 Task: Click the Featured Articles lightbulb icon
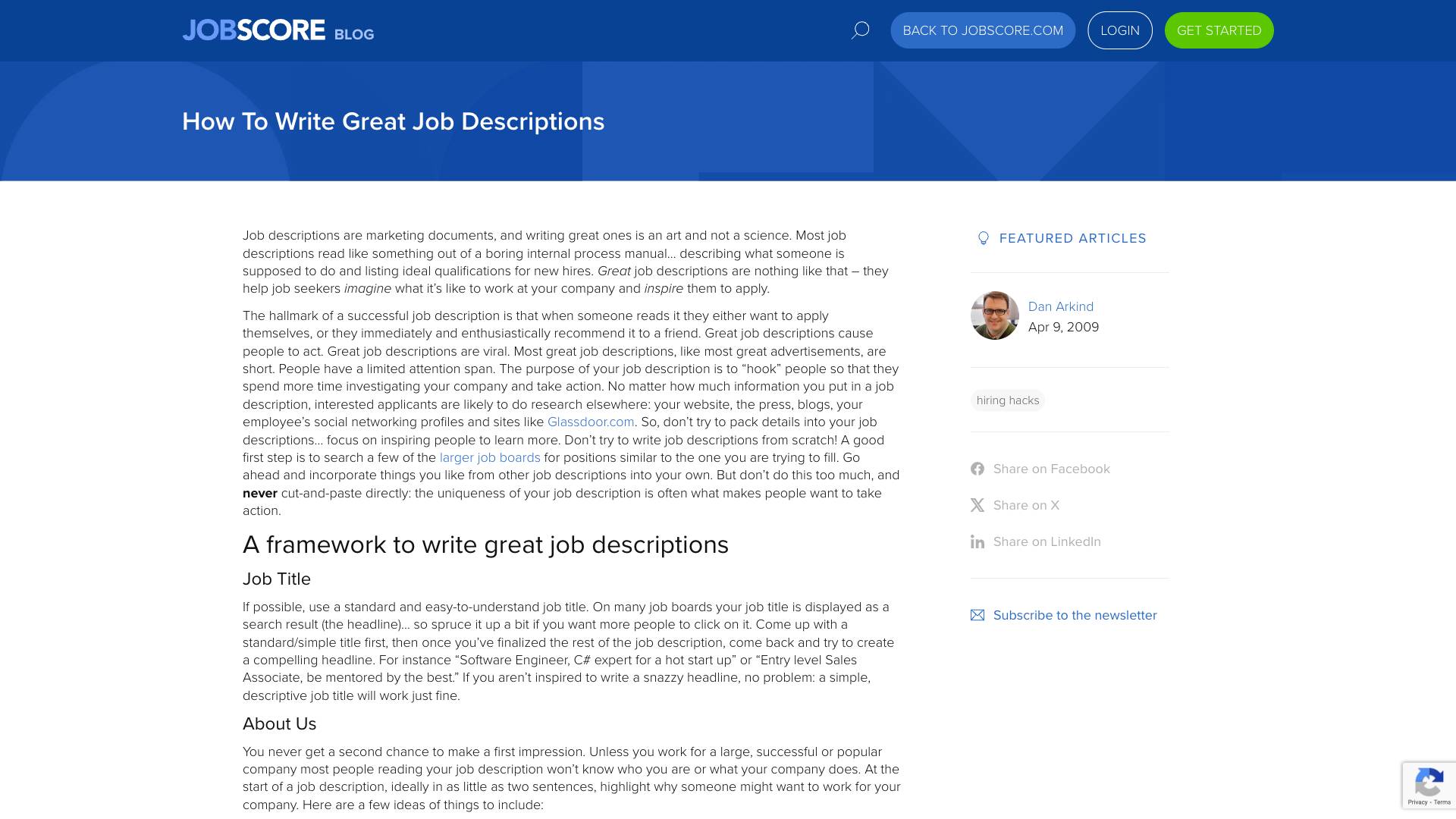[x=984, y=238]
